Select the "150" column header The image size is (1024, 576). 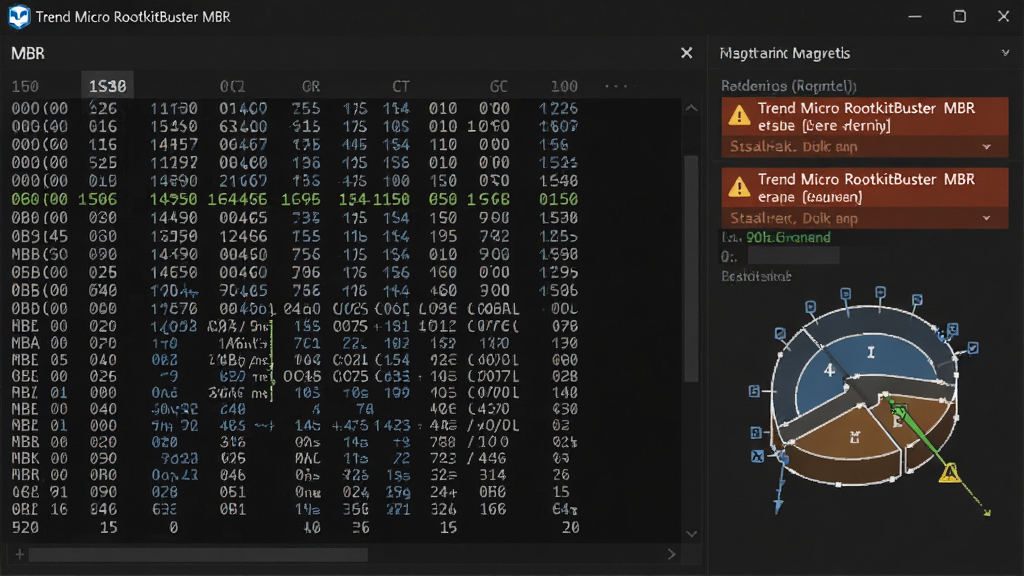tap(25, 86)
